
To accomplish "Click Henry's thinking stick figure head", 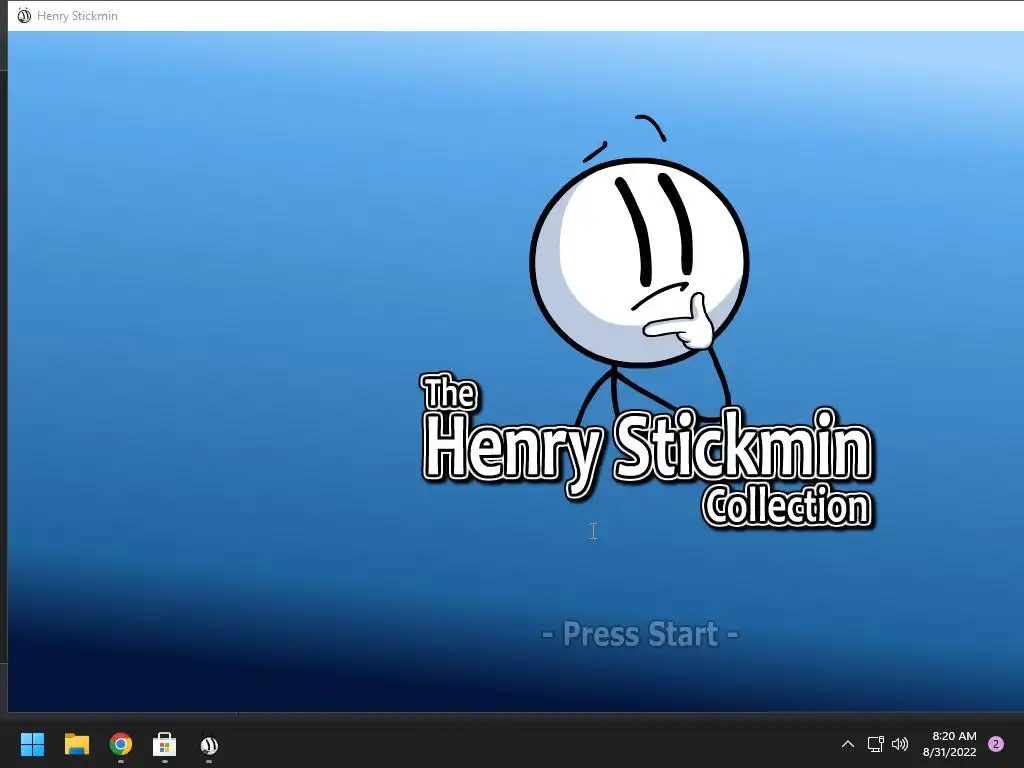I will [639, 262].
